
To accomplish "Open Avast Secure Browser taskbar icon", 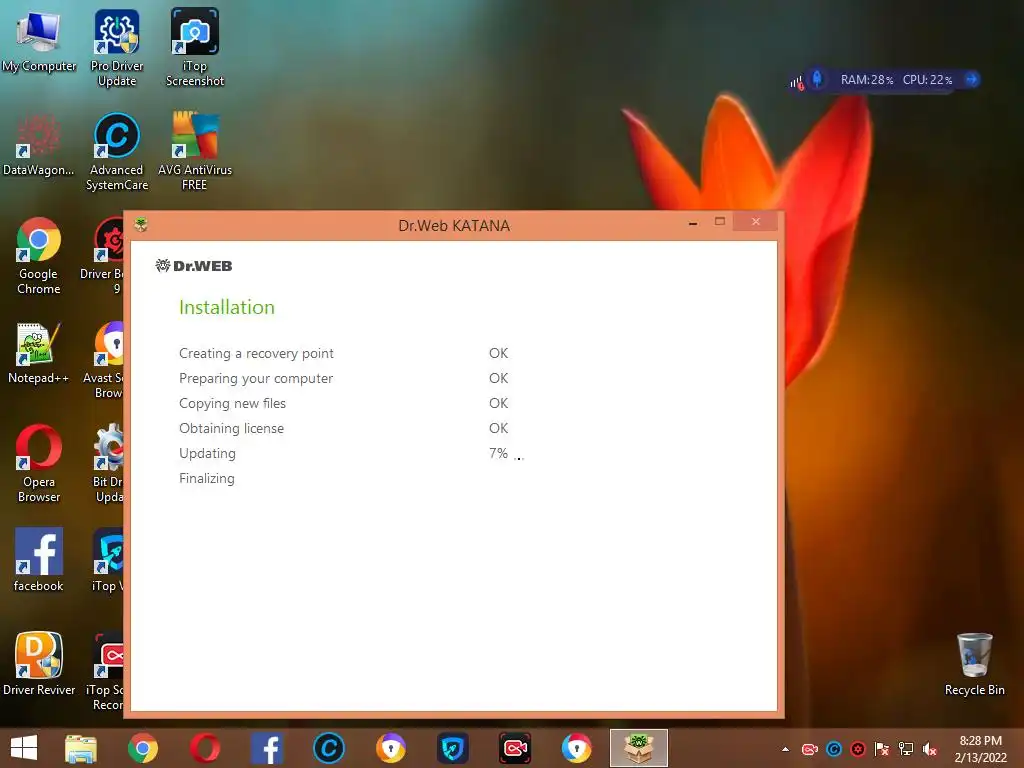I will click(x=391, y=748).
